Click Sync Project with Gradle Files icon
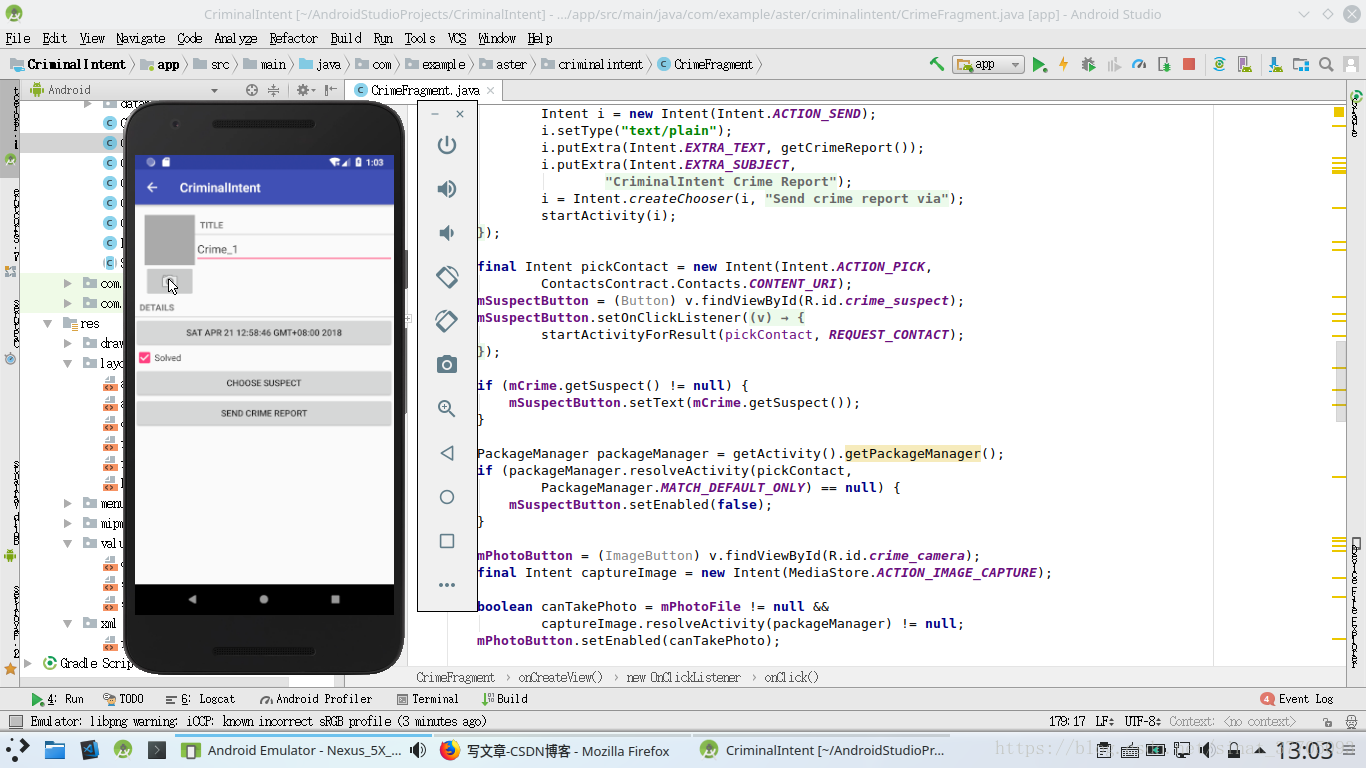The width and height of the screenshot is (1366, 768). pyautogui.click(x=1219, y=64)
